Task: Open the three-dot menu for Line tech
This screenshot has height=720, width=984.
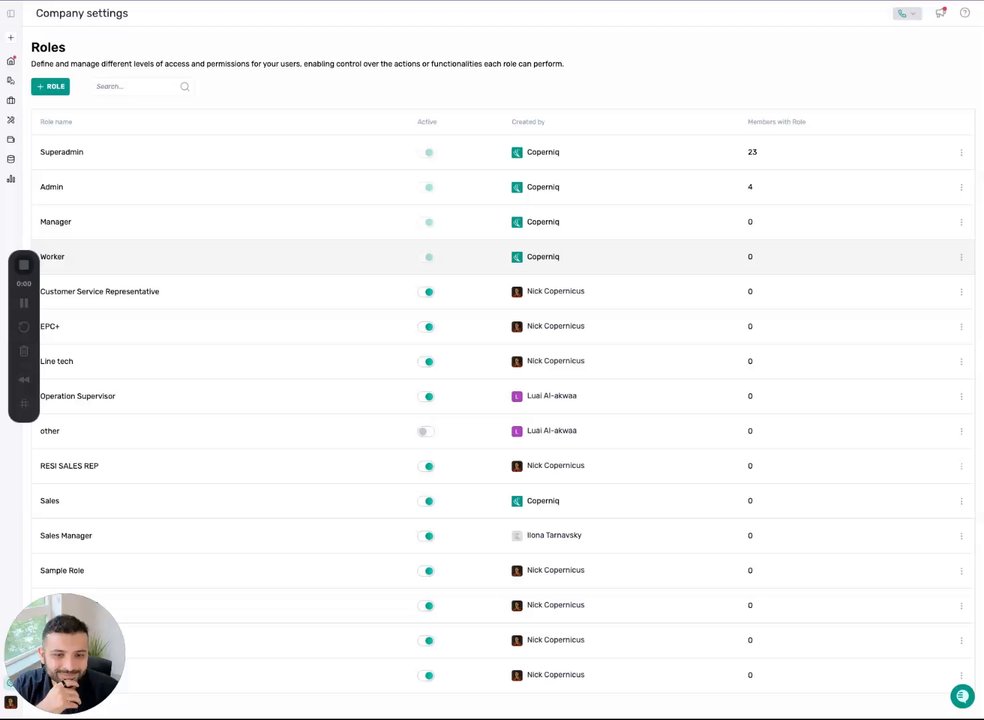Action: (x=961, y=362)
